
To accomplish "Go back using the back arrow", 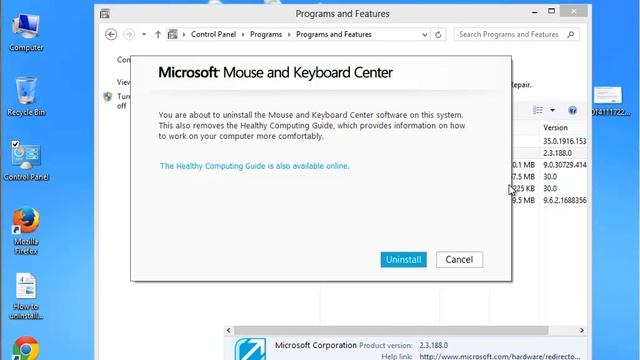I will [x=111, y=34].
